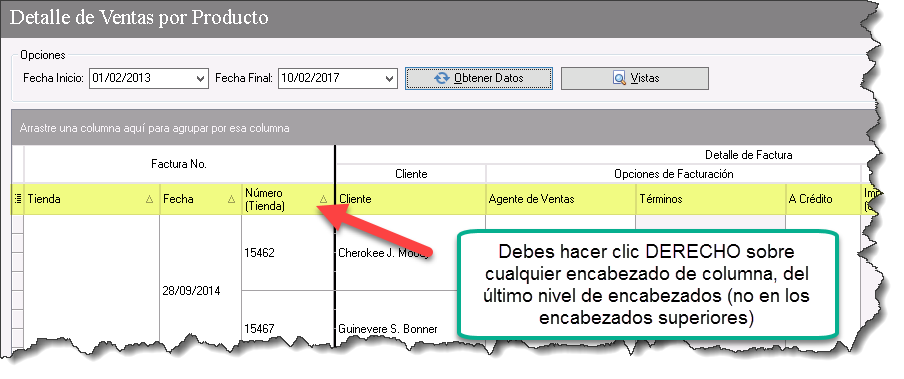Click the Términos column header

(711, 199)
